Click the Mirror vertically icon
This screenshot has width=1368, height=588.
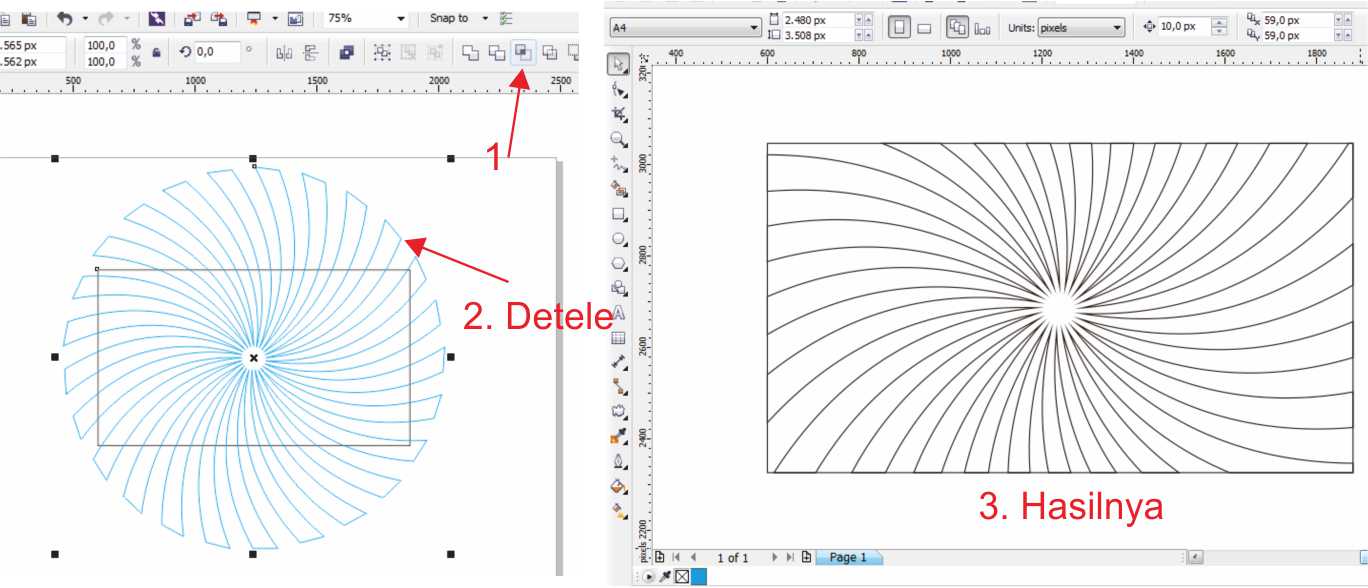coord(311,52)
